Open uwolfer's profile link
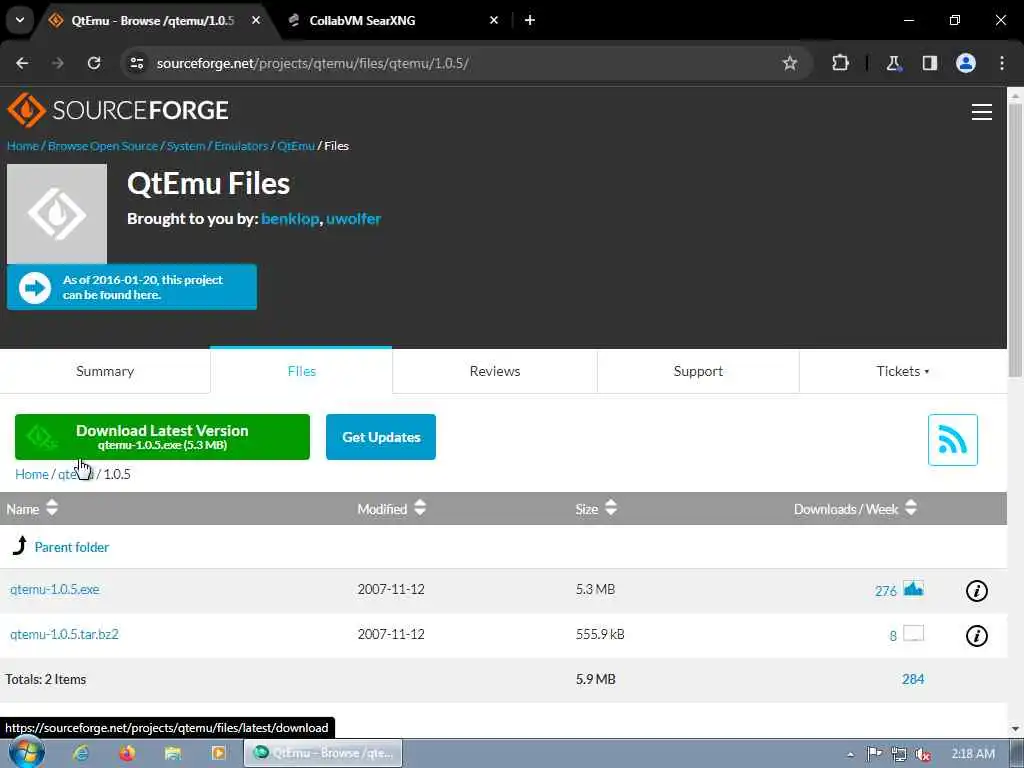This screenshot has width=1024, height=768. (x=353, y=219)
